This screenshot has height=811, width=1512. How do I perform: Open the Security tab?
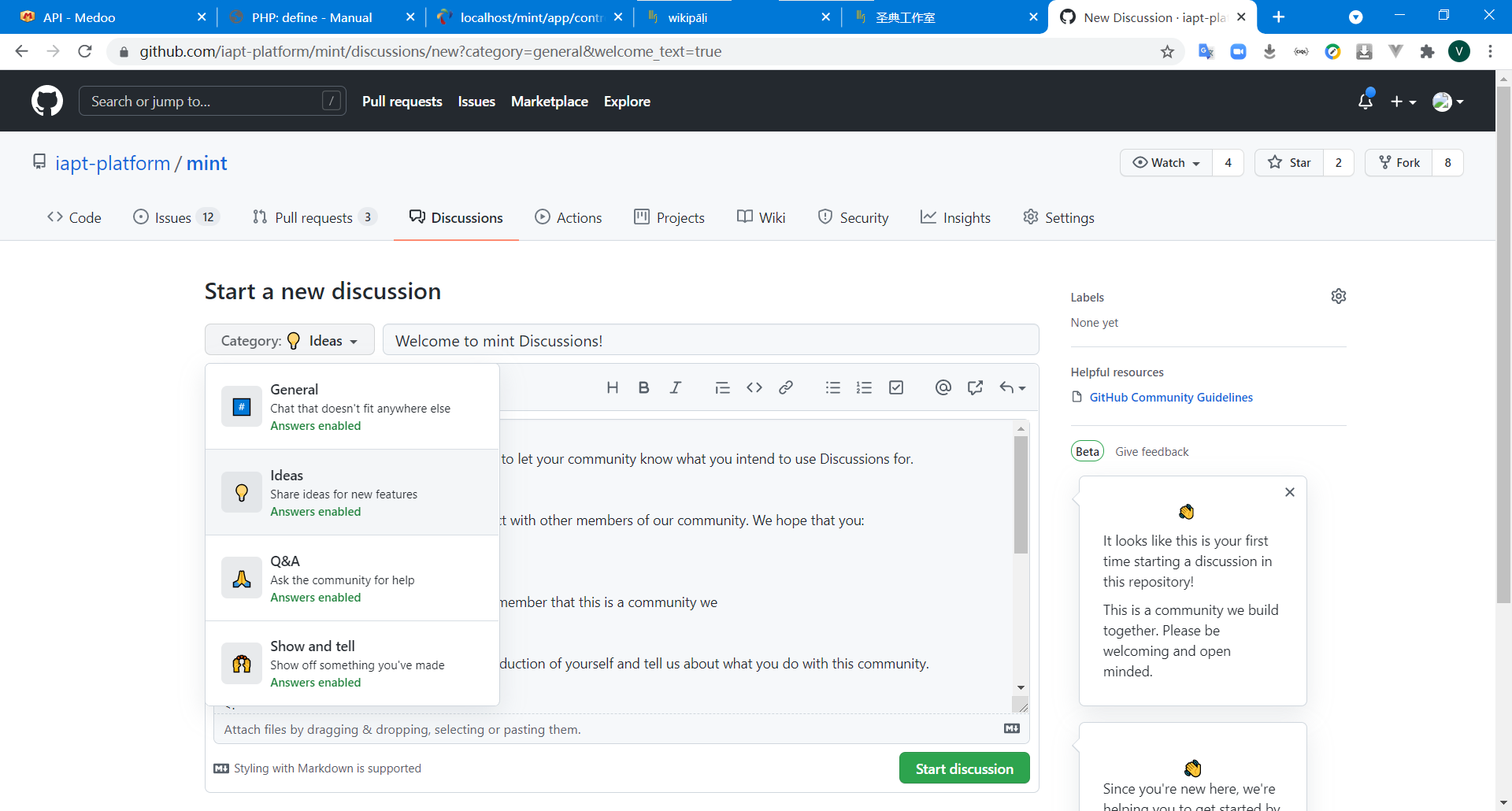click(853, 217)
